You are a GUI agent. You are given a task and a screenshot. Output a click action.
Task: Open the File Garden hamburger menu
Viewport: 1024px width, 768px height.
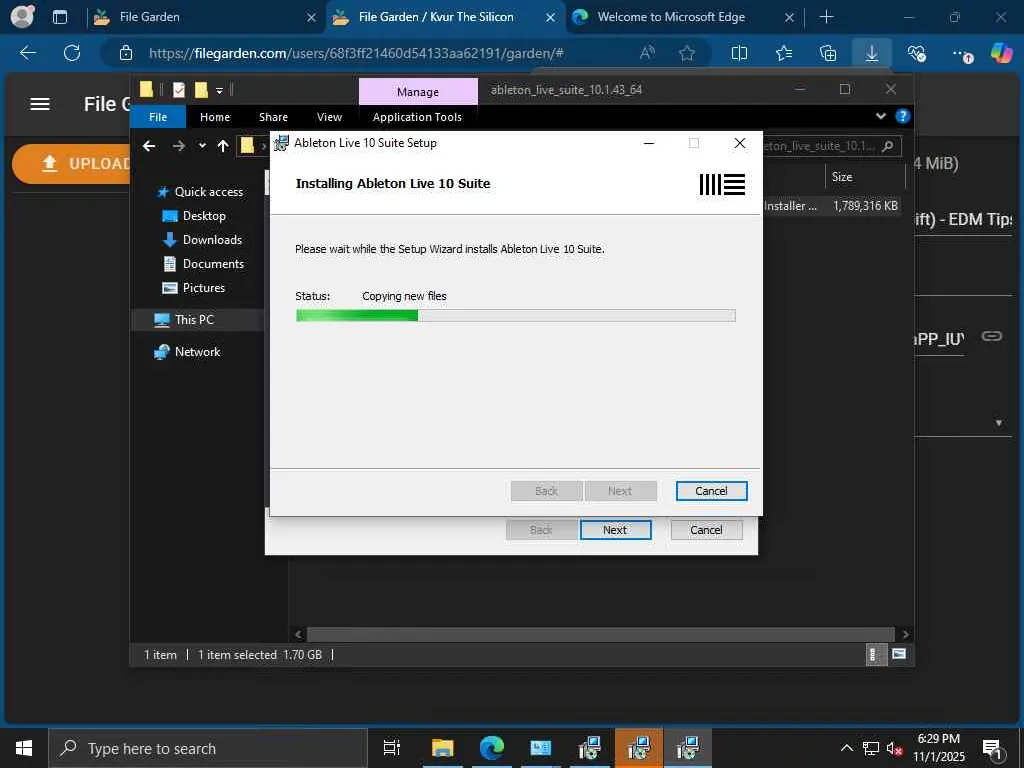tap(40, 104)
